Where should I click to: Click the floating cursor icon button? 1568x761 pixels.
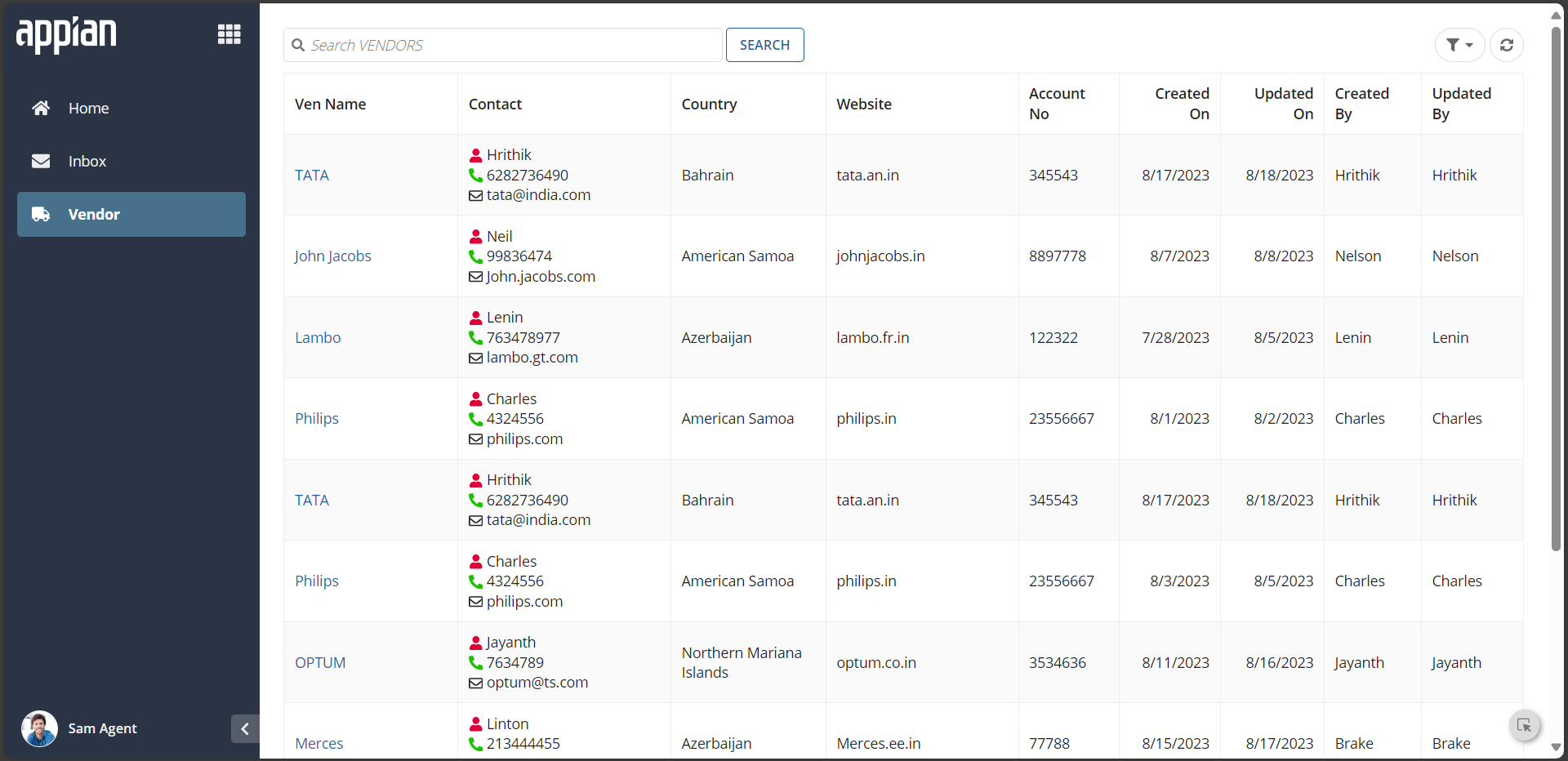click(x=1524, y=725)
